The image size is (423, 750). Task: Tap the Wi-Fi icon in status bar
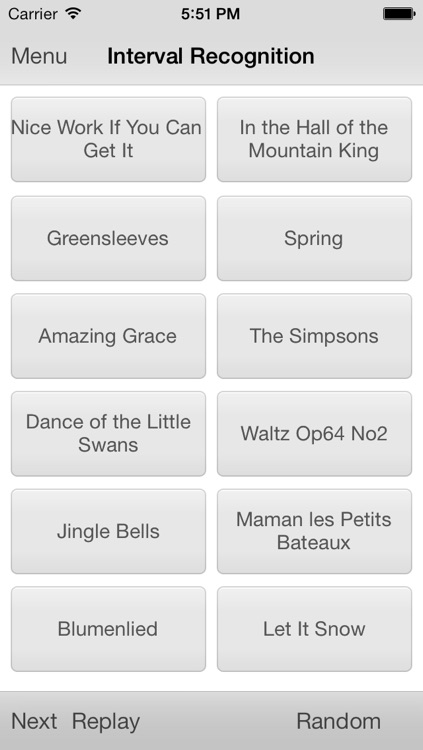73,13
